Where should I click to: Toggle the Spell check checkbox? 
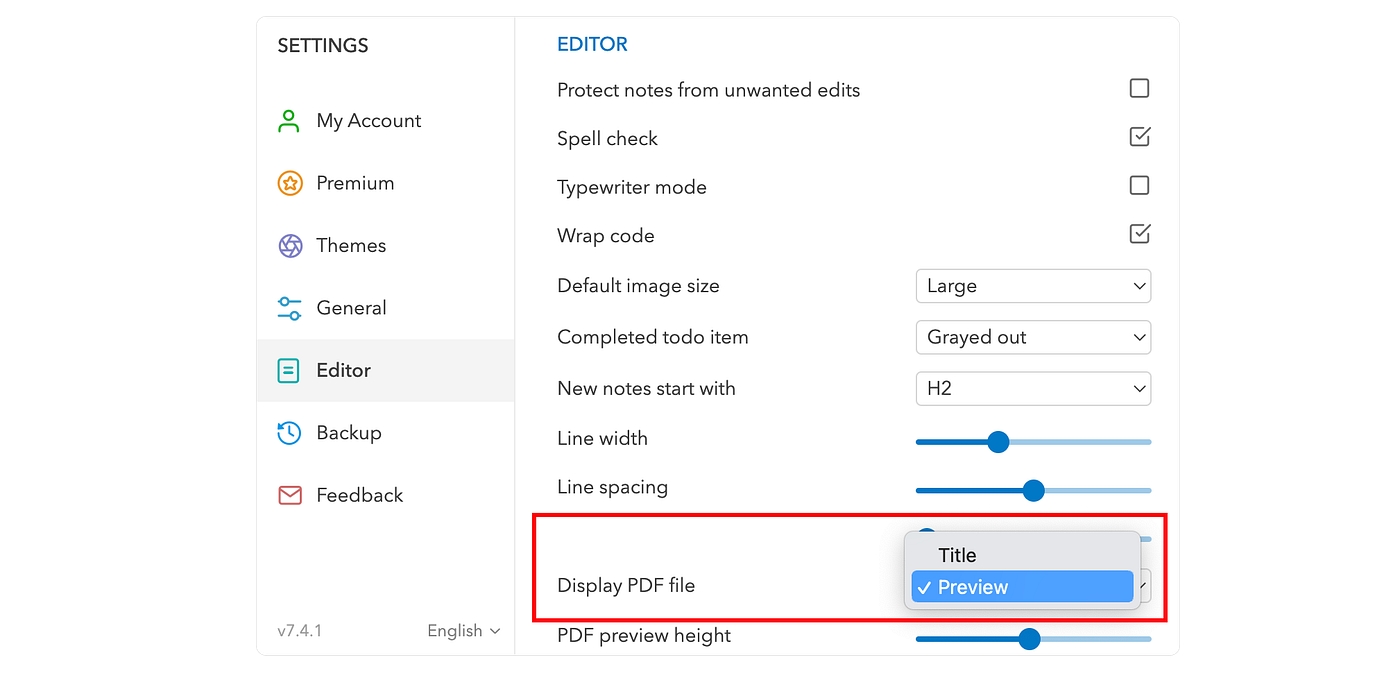(x=1139, y=137)
